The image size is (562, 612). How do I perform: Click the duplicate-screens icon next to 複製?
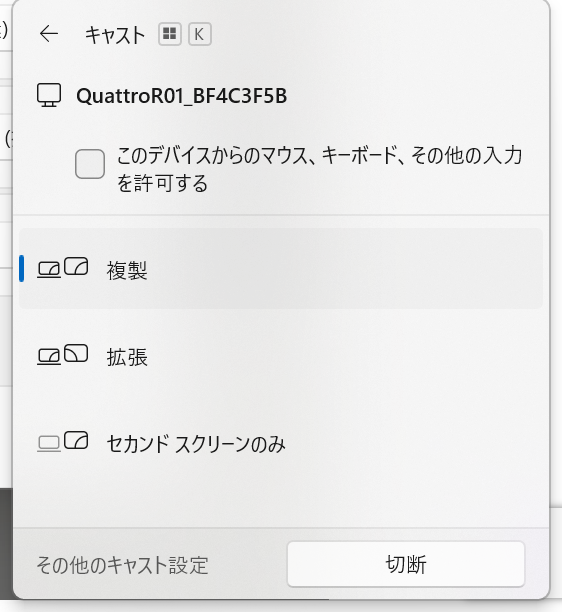(x=62, y=268)
